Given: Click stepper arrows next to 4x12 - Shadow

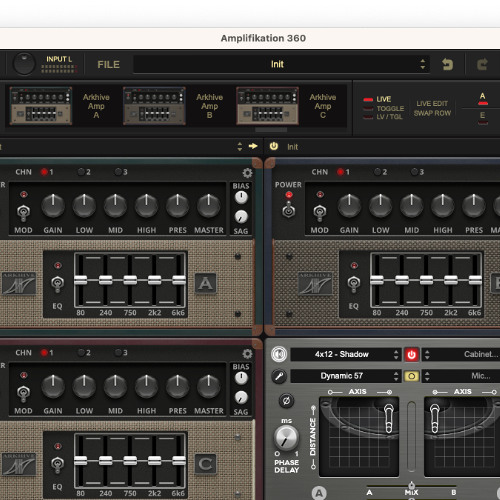Looking at the screenshot, I should click(x=396, y=354).
